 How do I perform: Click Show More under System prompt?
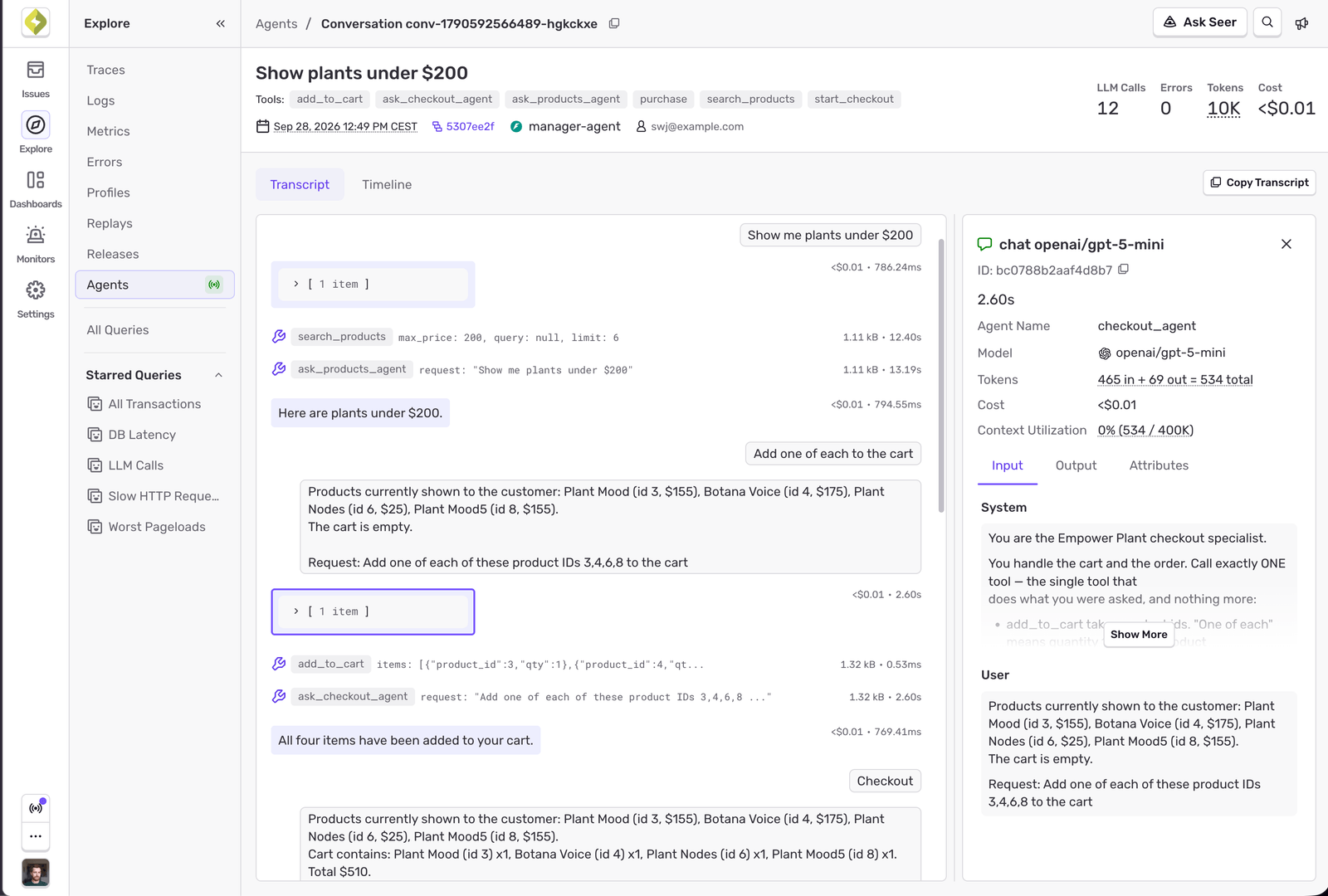pyautogui.click(x=1139, y=635)
